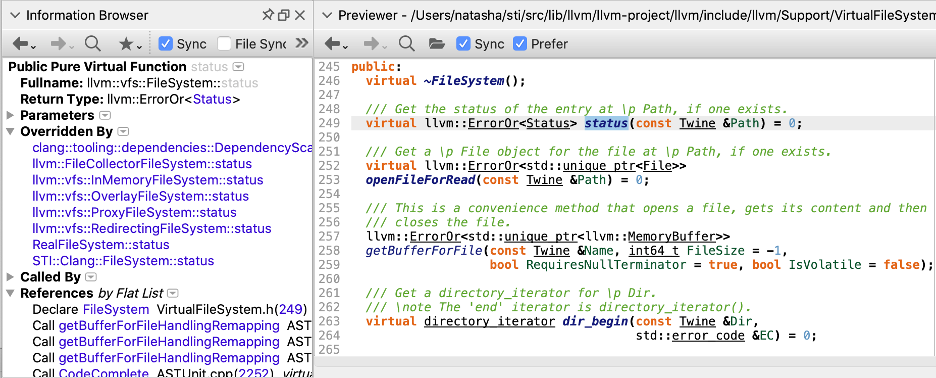The width and height of the screenshot is (936, 378).
Task: Open llvm::vfs::RedirectingFileSystem::status link
Action: click(152, 229)
